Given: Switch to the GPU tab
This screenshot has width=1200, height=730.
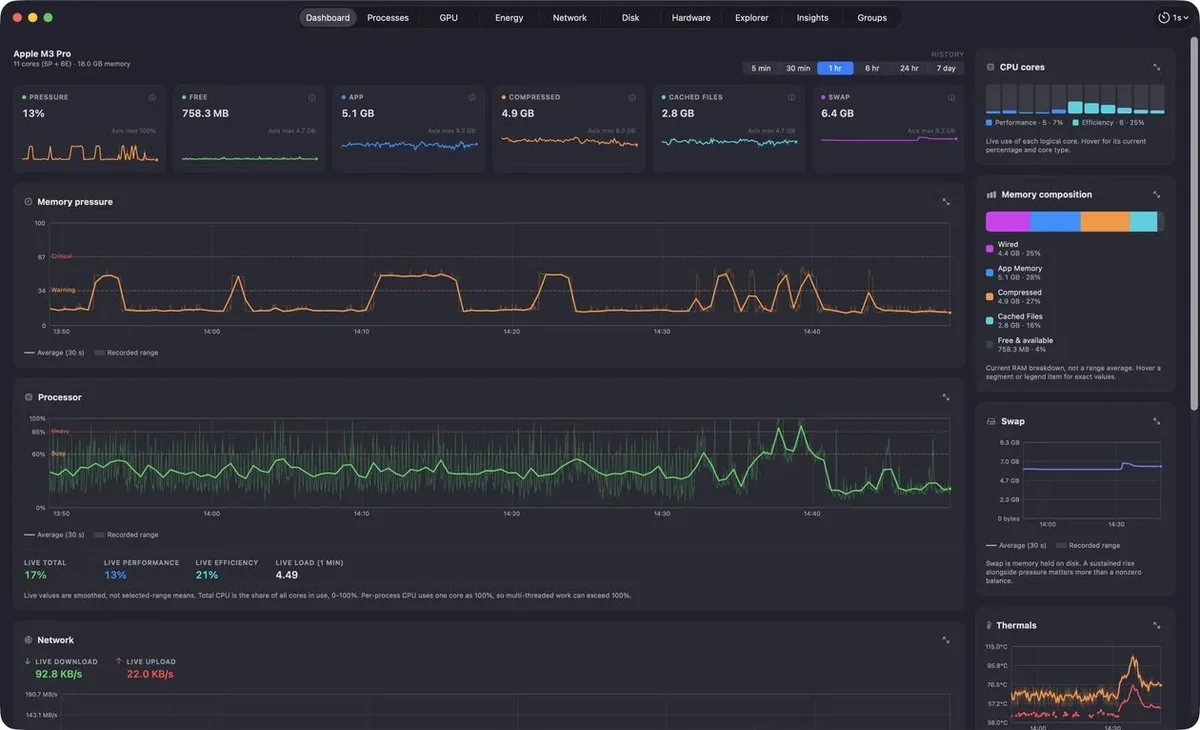Looking at the screenshot, I should coord(449,18).
